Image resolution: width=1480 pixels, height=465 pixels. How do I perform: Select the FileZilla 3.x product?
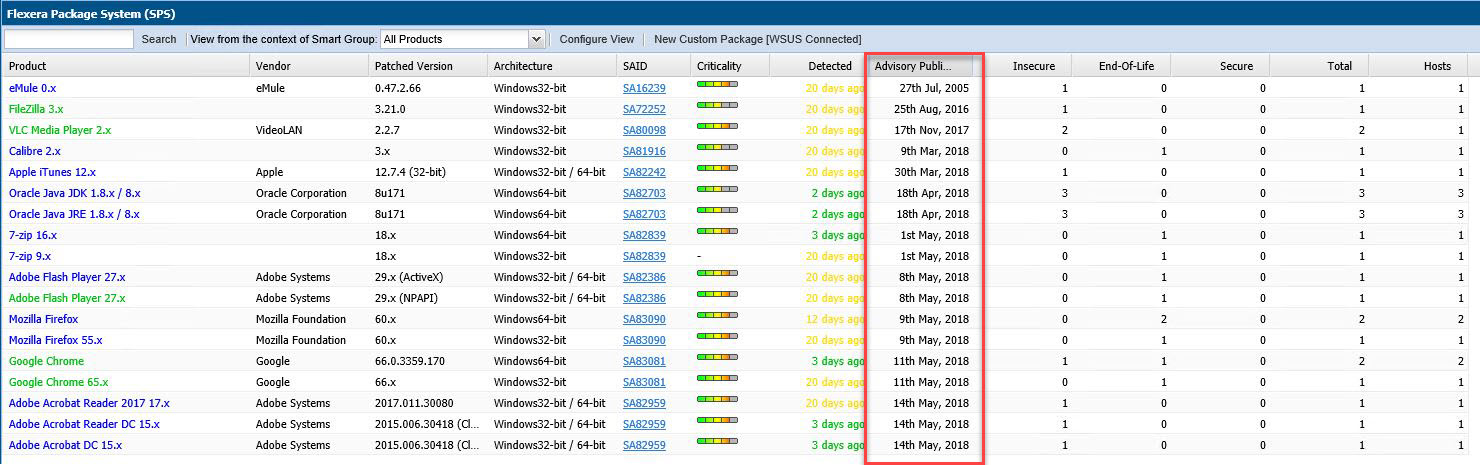coord(36,109)
